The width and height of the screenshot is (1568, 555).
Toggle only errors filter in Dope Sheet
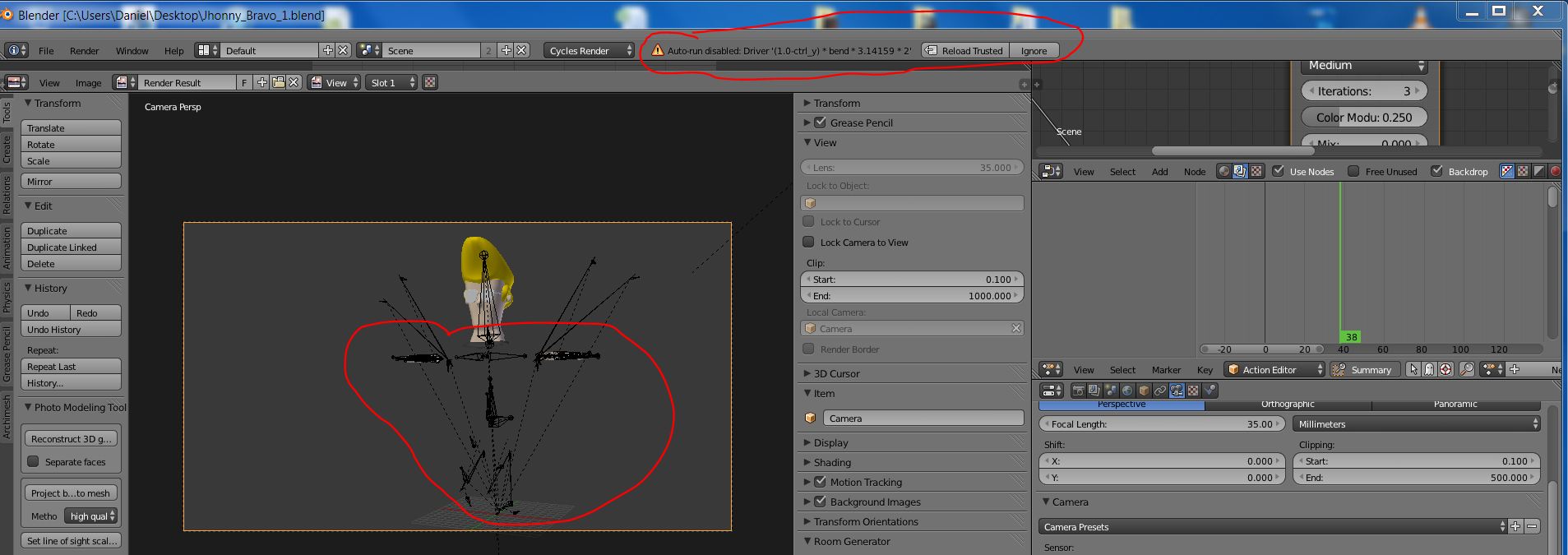(x=1445, y=369)
